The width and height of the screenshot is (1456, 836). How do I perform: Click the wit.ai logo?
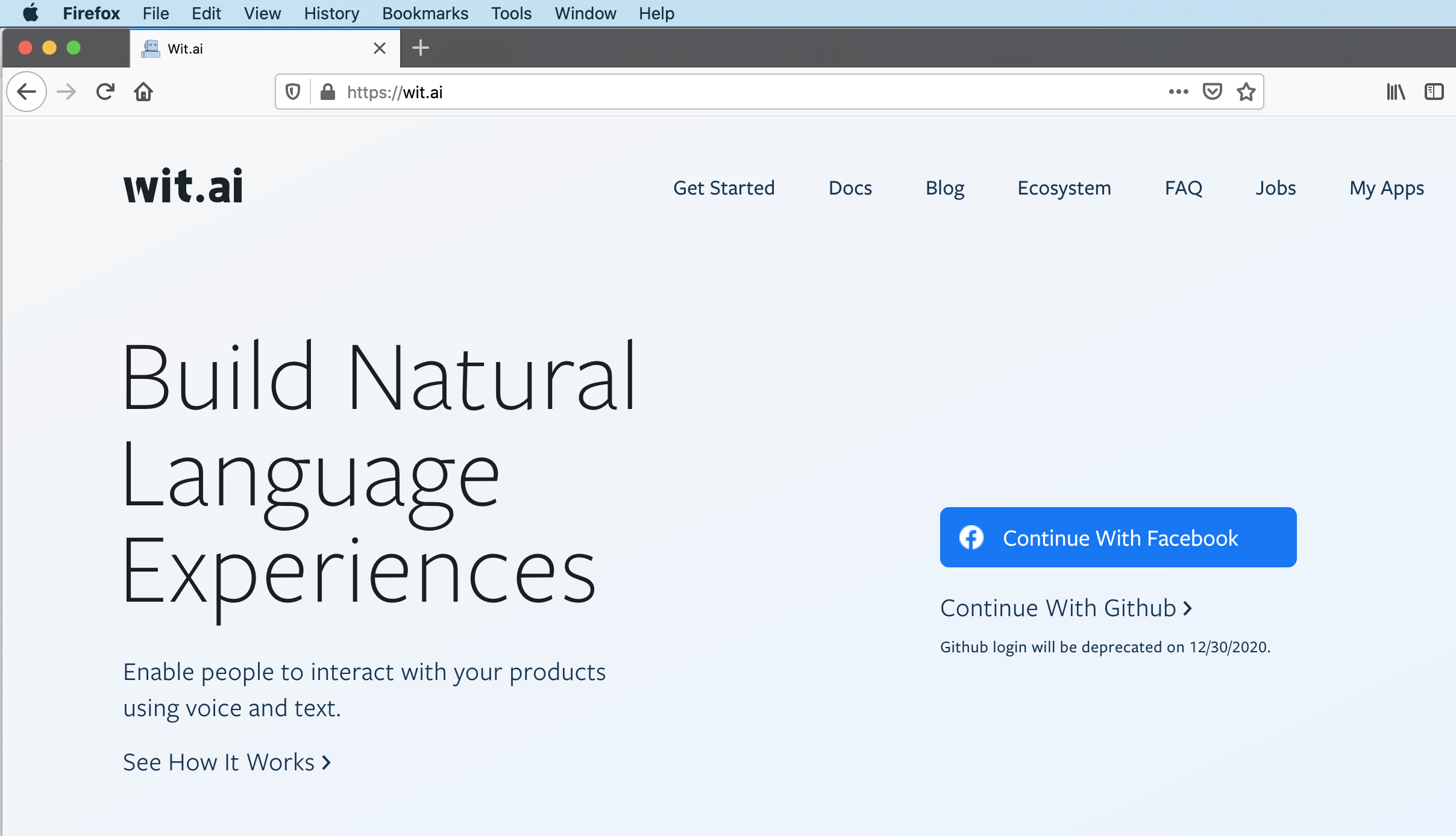point(183,186)
